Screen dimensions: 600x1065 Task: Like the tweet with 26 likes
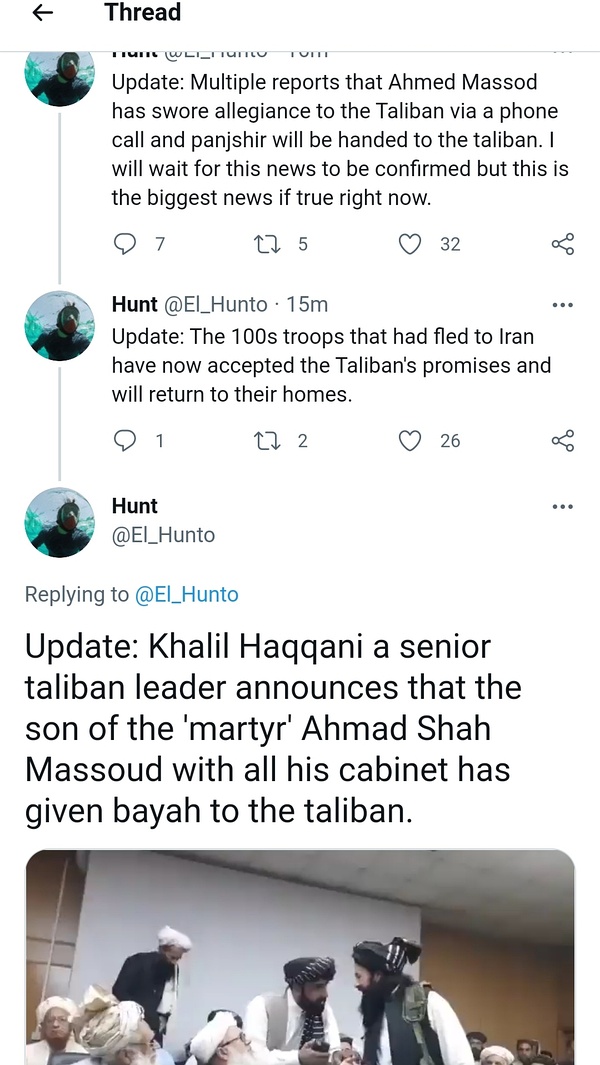pyautogui.click(x=410, y=440)
